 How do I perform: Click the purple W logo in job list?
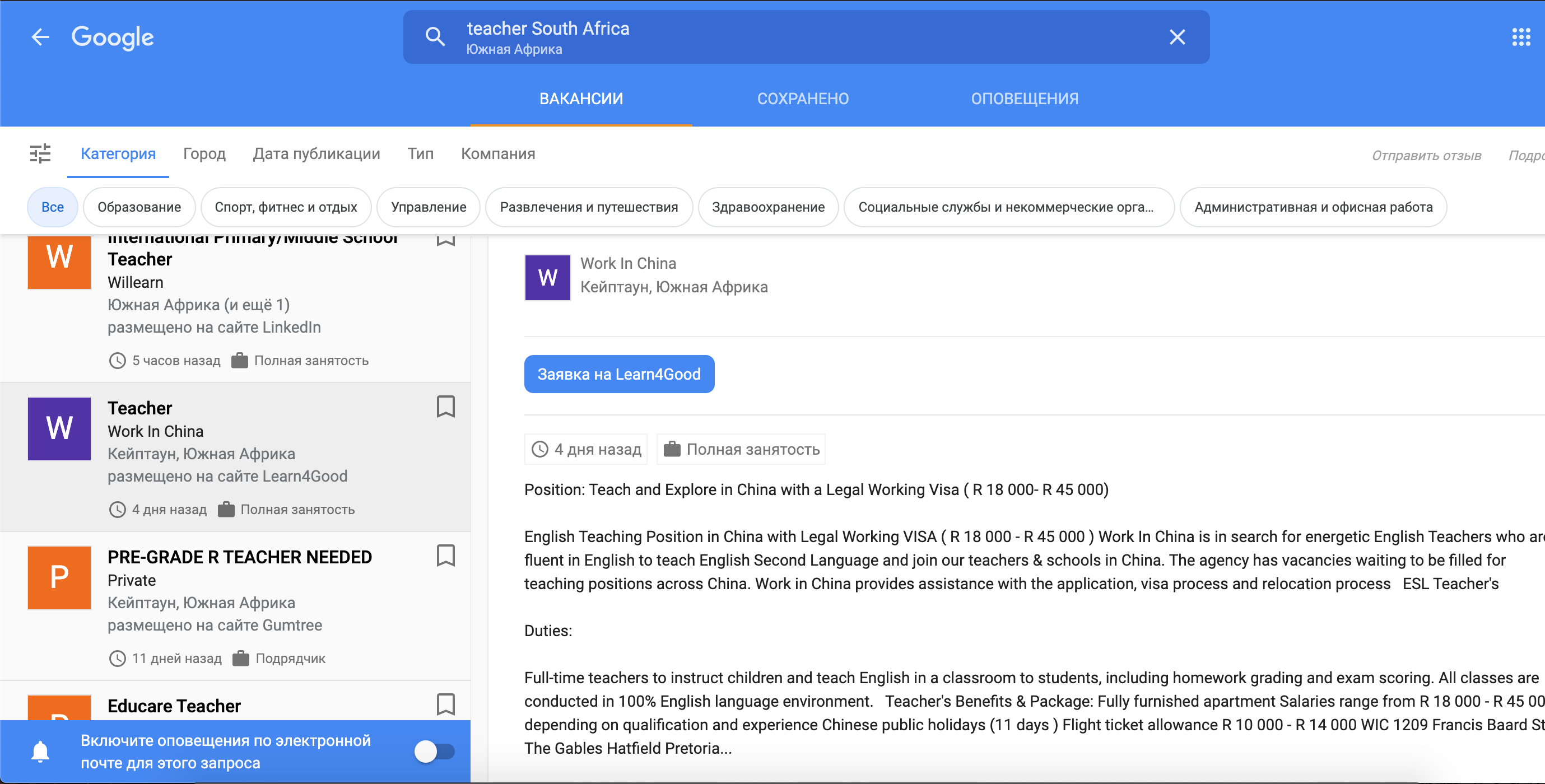click(x=59, y=428)
